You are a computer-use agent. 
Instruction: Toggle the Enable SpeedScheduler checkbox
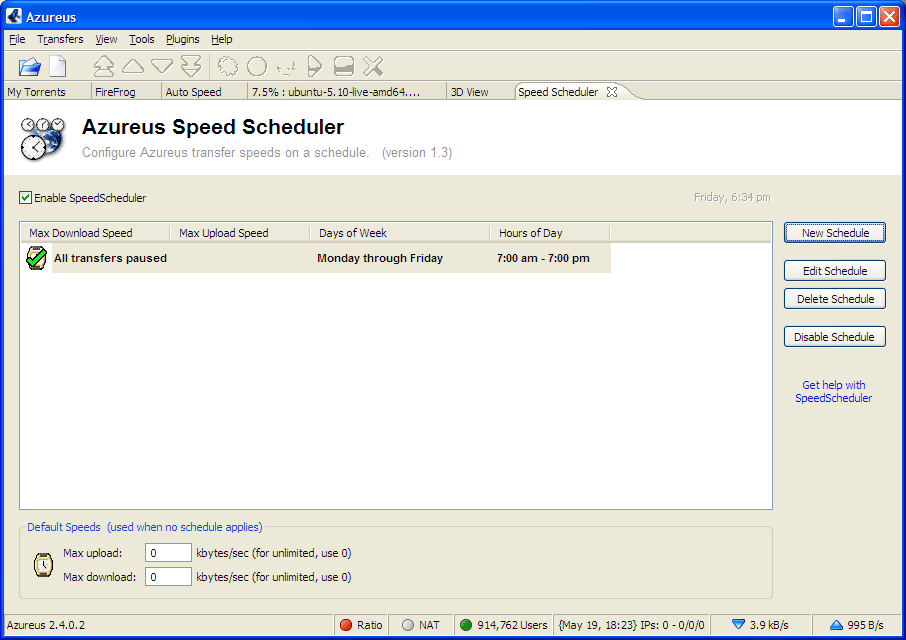click(x=25, y=198)
